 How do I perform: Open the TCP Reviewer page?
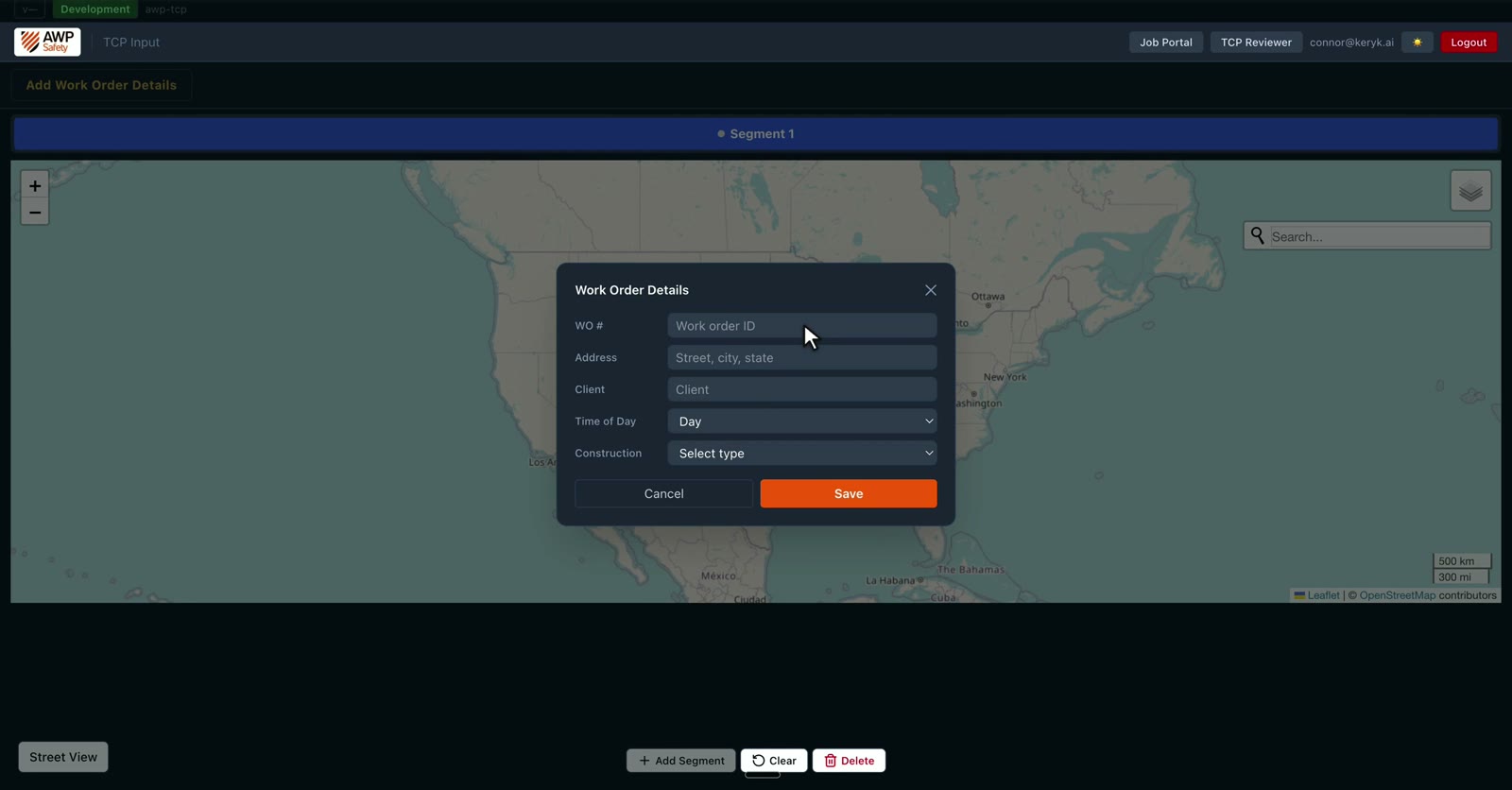tap(1256, 43)
